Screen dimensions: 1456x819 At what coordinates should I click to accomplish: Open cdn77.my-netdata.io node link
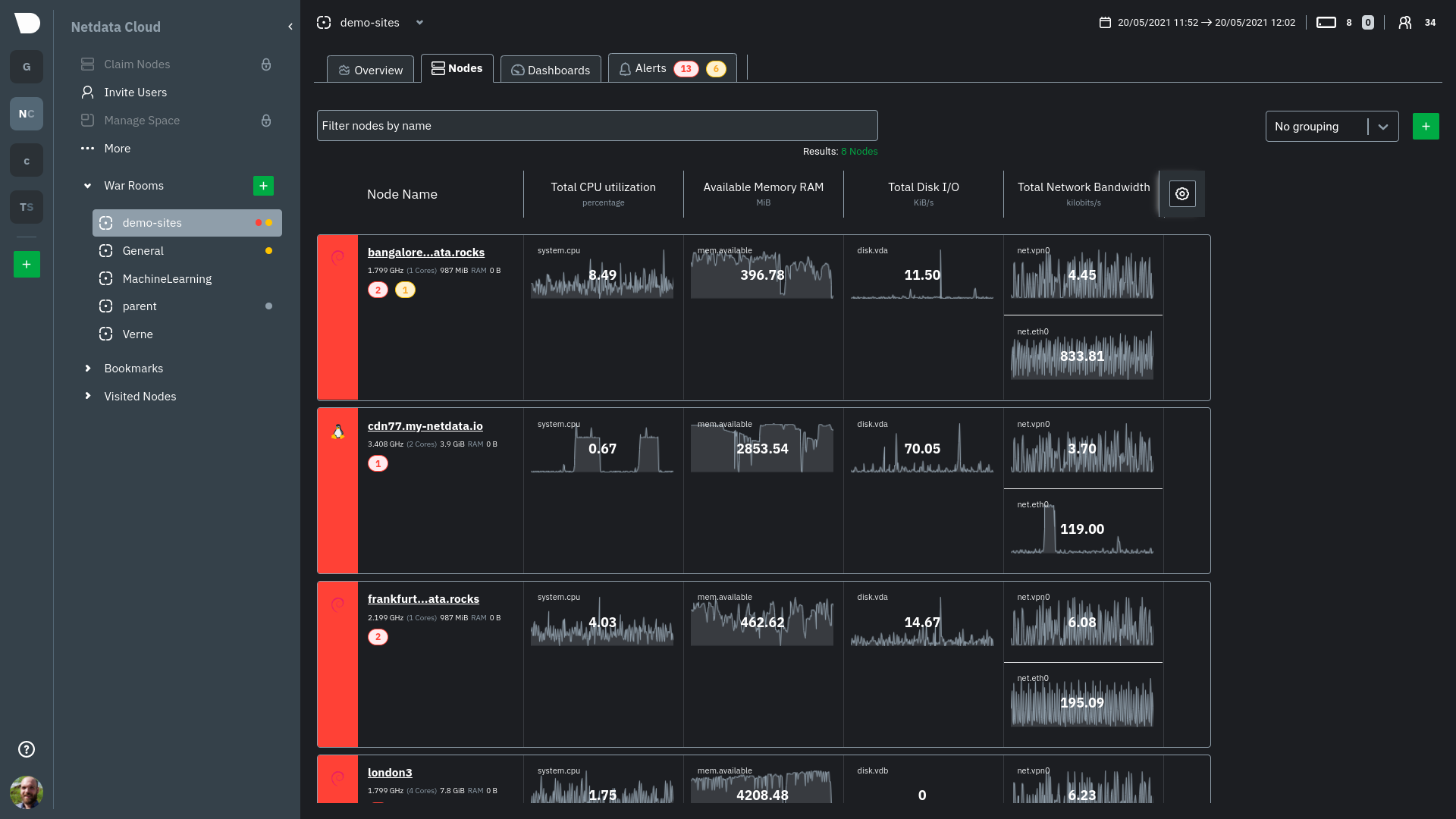[425, 426]
